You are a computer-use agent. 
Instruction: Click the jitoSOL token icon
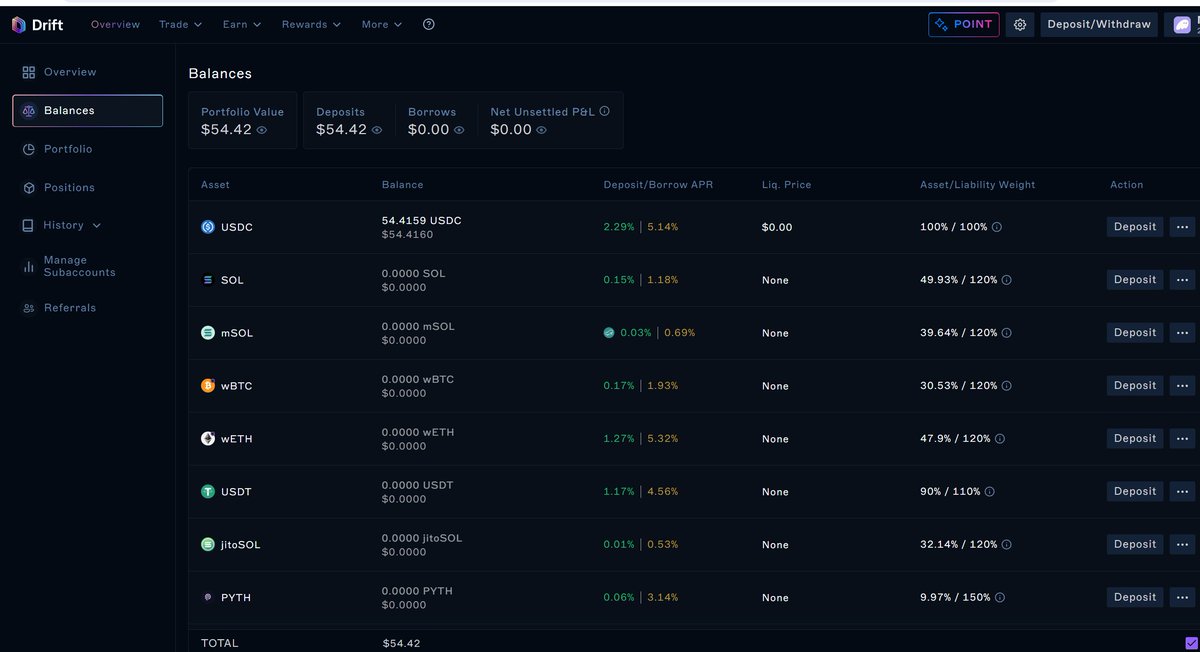tap(208, 545)
